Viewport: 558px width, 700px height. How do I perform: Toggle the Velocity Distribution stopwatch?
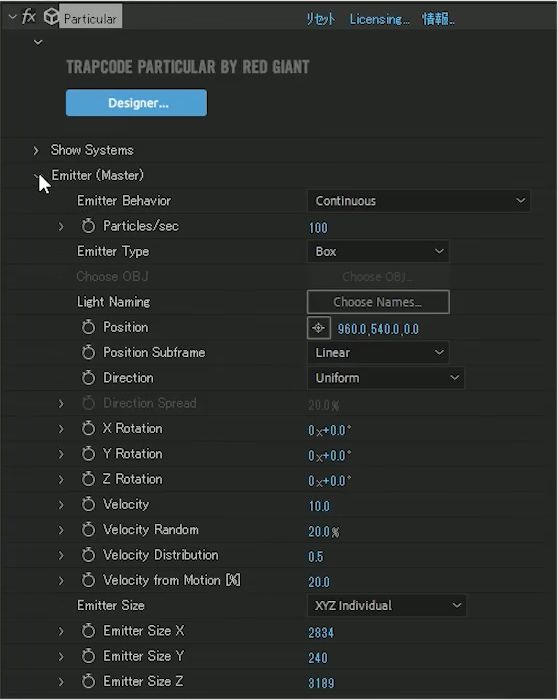point(88,555)
